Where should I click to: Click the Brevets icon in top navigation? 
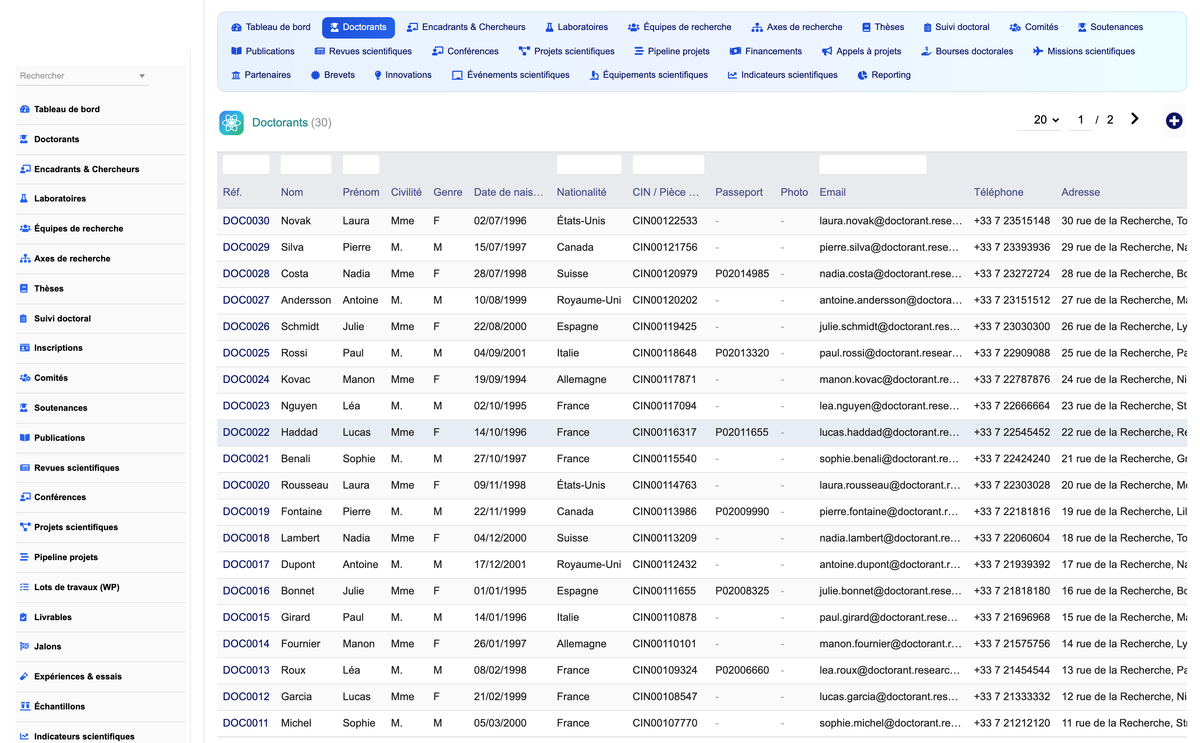click(315, 75)
